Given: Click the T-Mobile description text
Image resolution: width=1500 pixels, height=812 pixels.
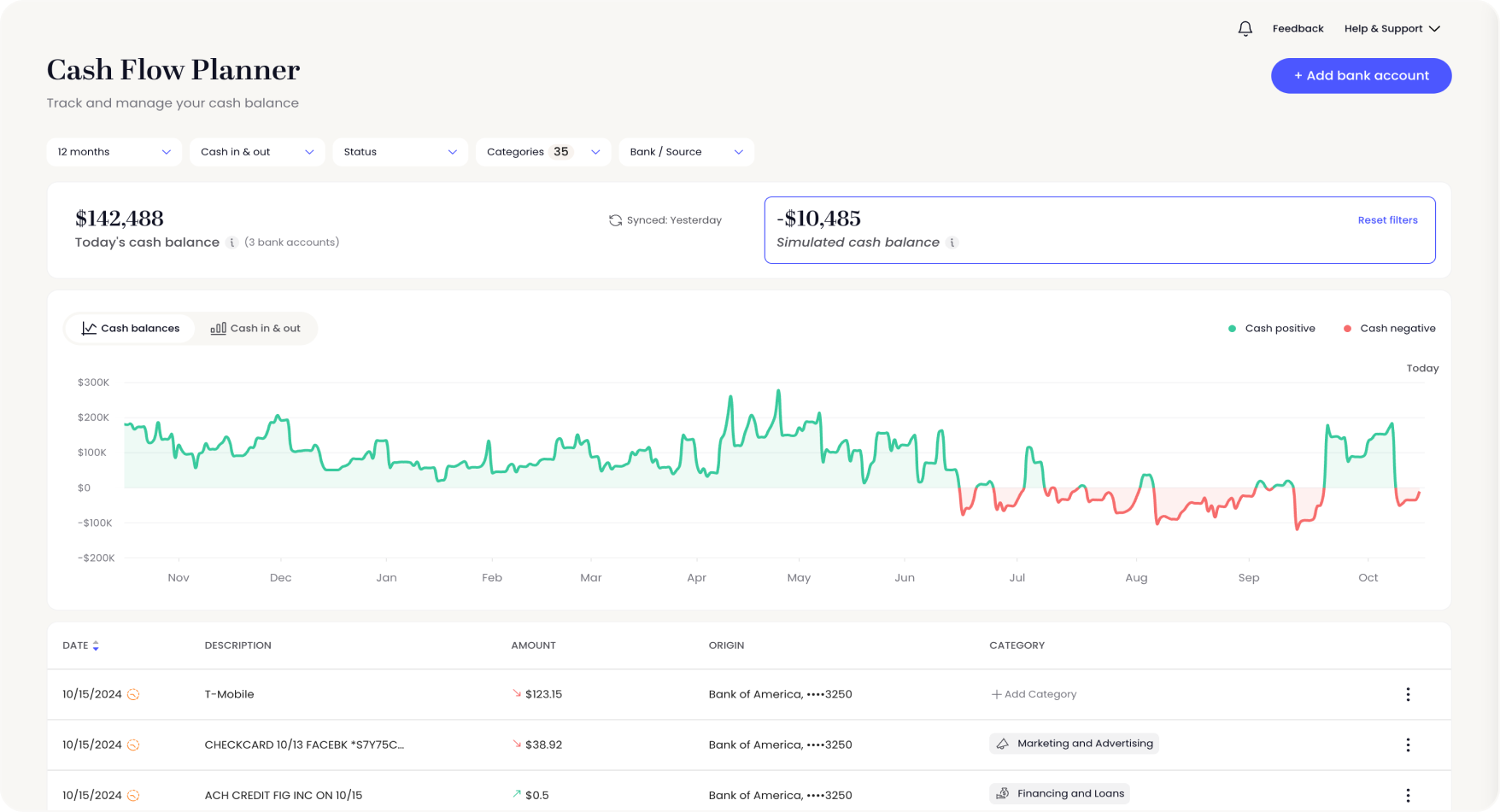Looking at the screenshot, I should coord(230,694).
